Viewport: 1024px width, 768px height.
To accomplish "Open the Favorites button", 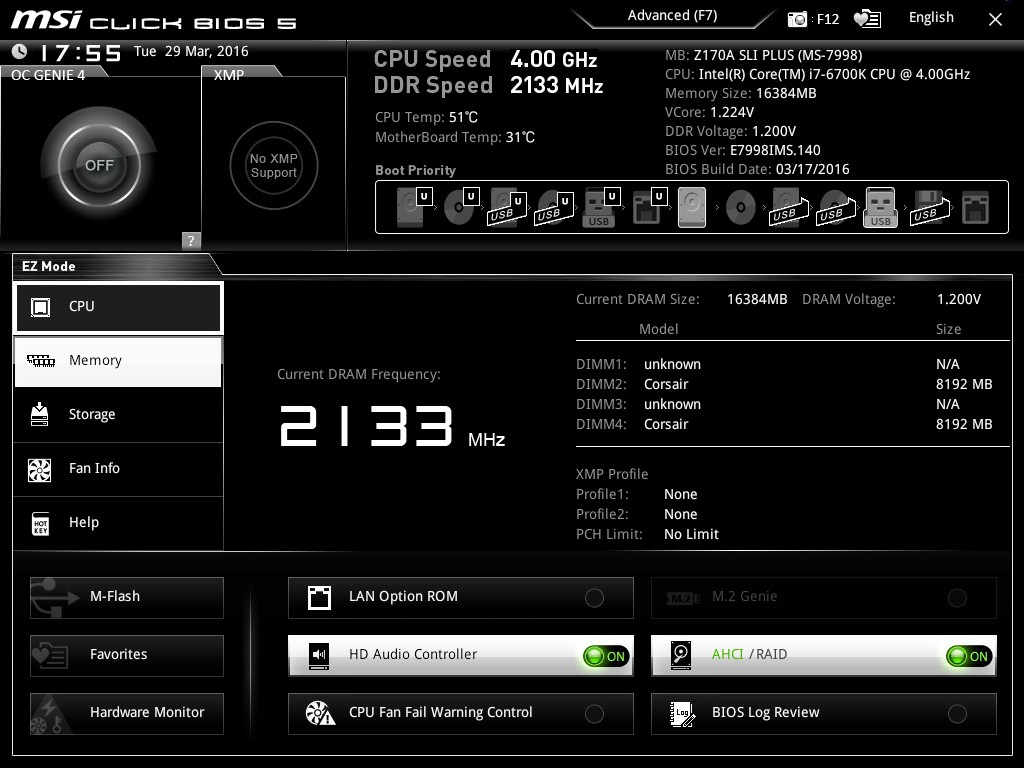I will (x=127, y=656).
